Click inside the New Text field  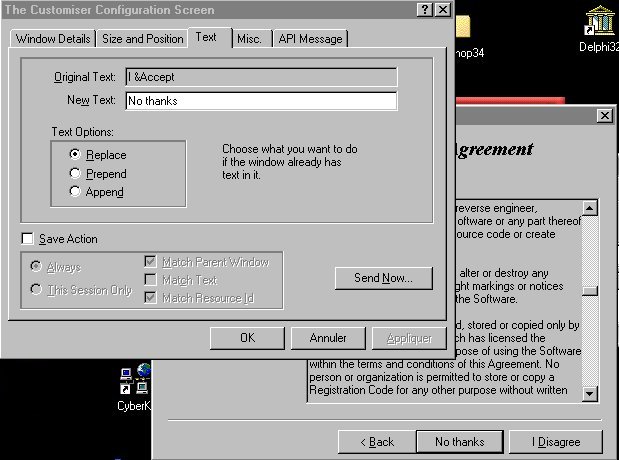coord(260,101)
